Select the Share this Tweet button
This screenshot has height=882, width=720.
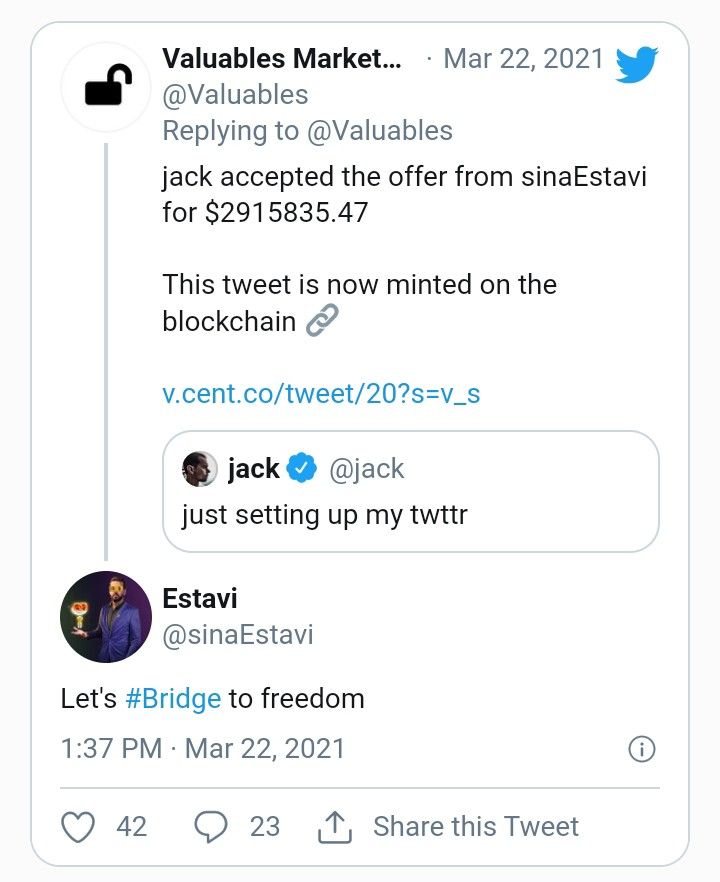[476, 827]
